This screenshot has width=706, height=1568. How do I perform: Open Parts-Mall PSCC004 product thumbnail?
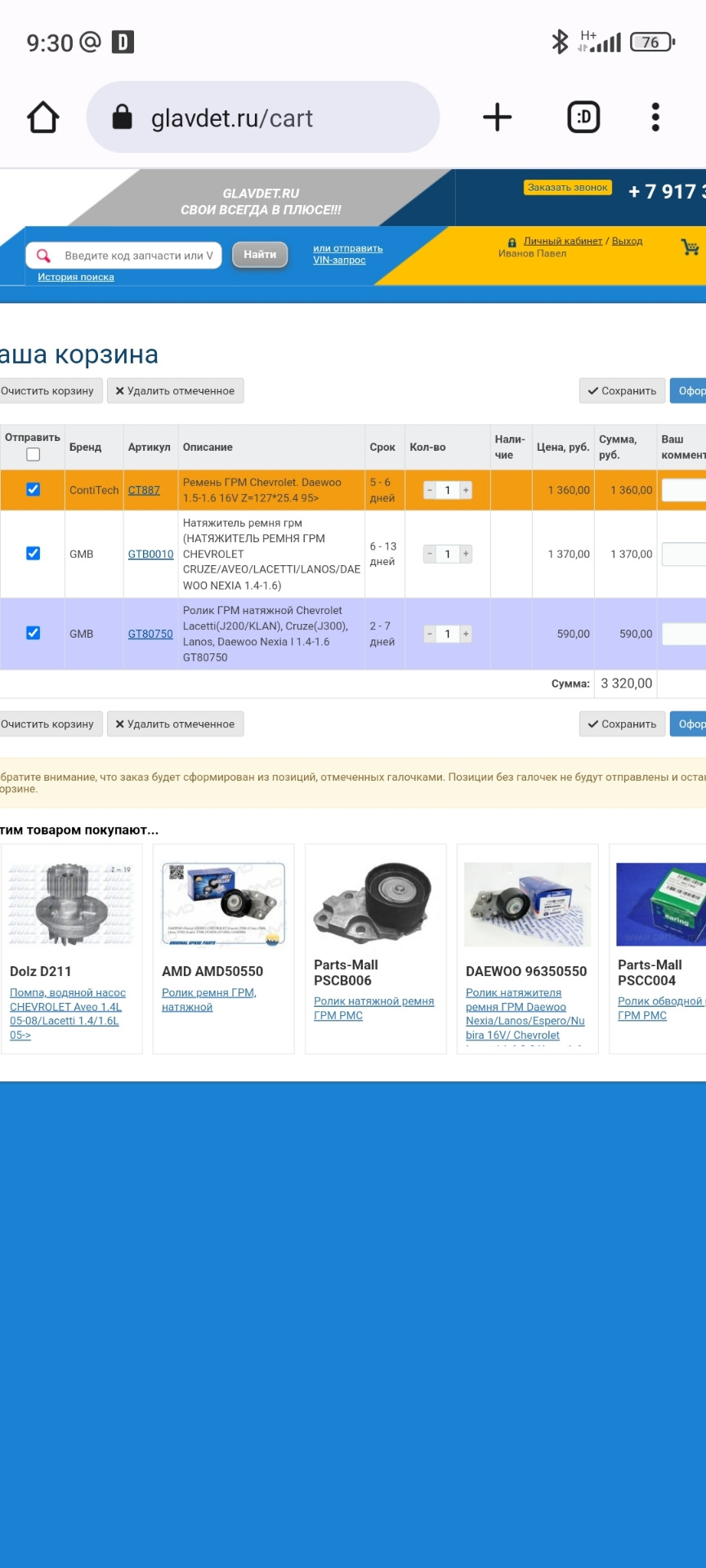tap(660, 904)
